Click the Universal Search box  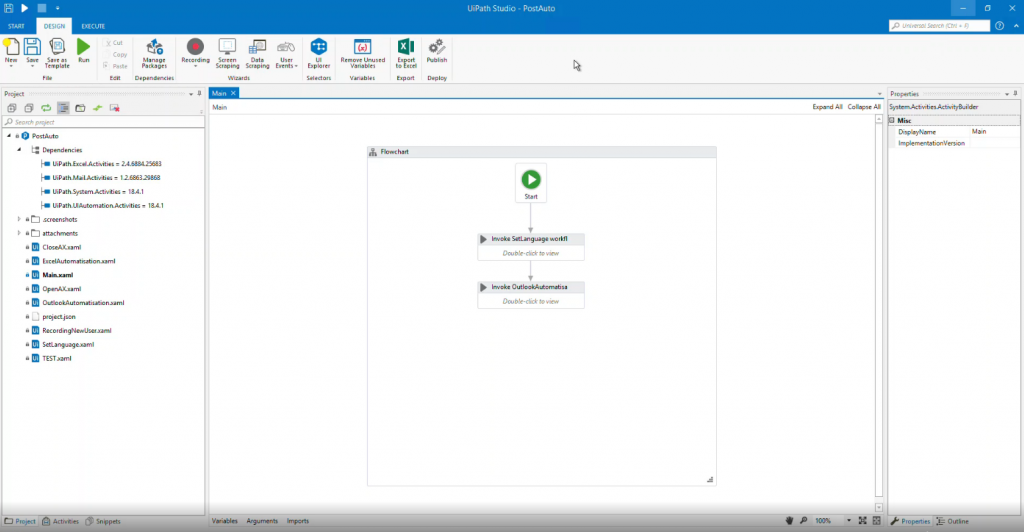(x=938, y=25)
